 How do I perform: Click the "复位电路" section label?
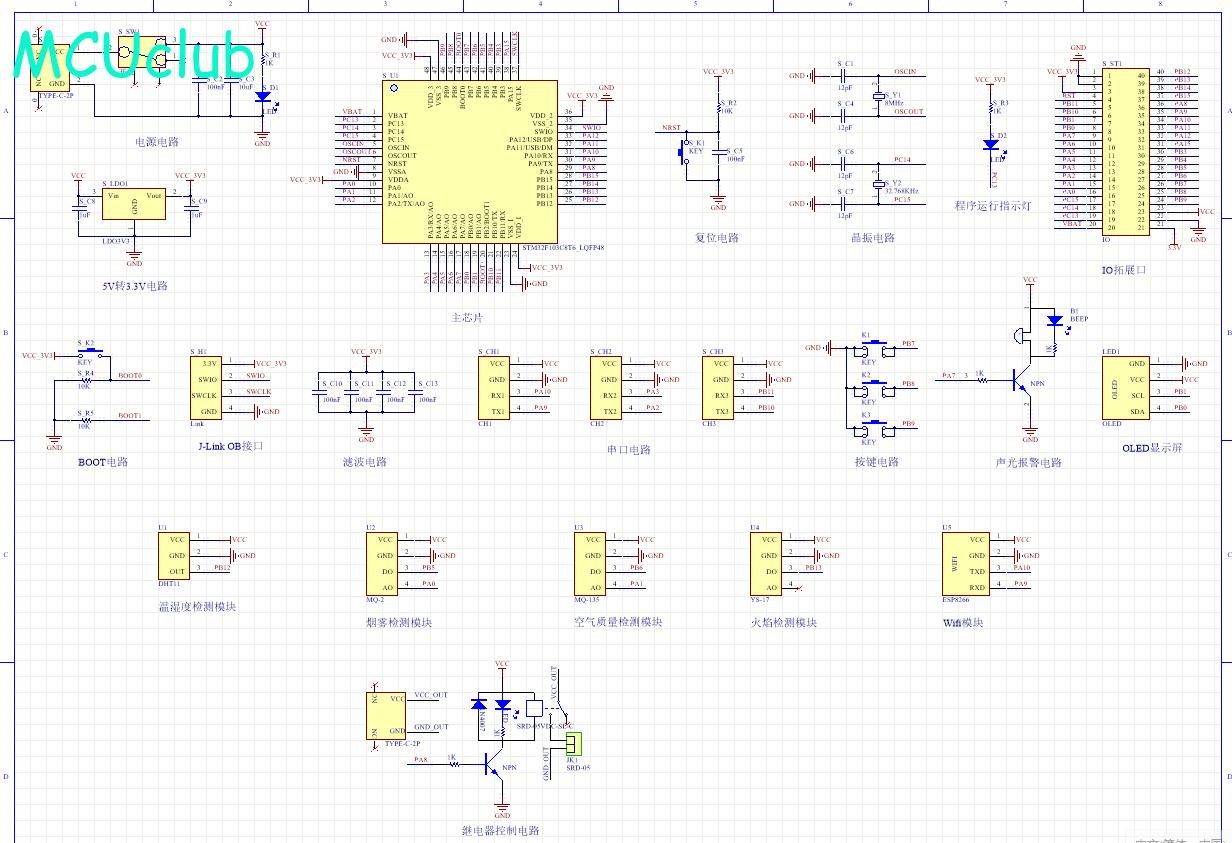(717, 238)
